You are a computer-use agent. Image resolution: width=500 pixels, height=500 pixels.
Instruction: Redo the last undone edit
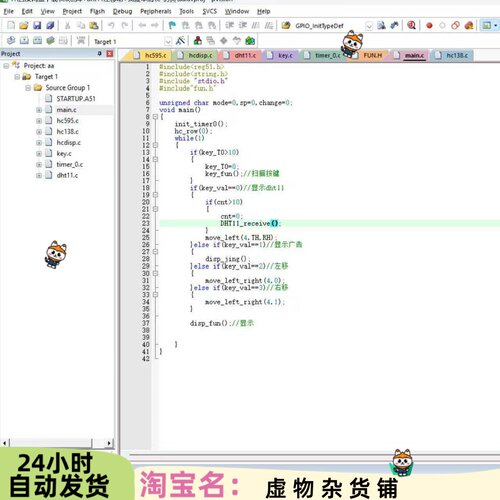click(x=125, y=25)
